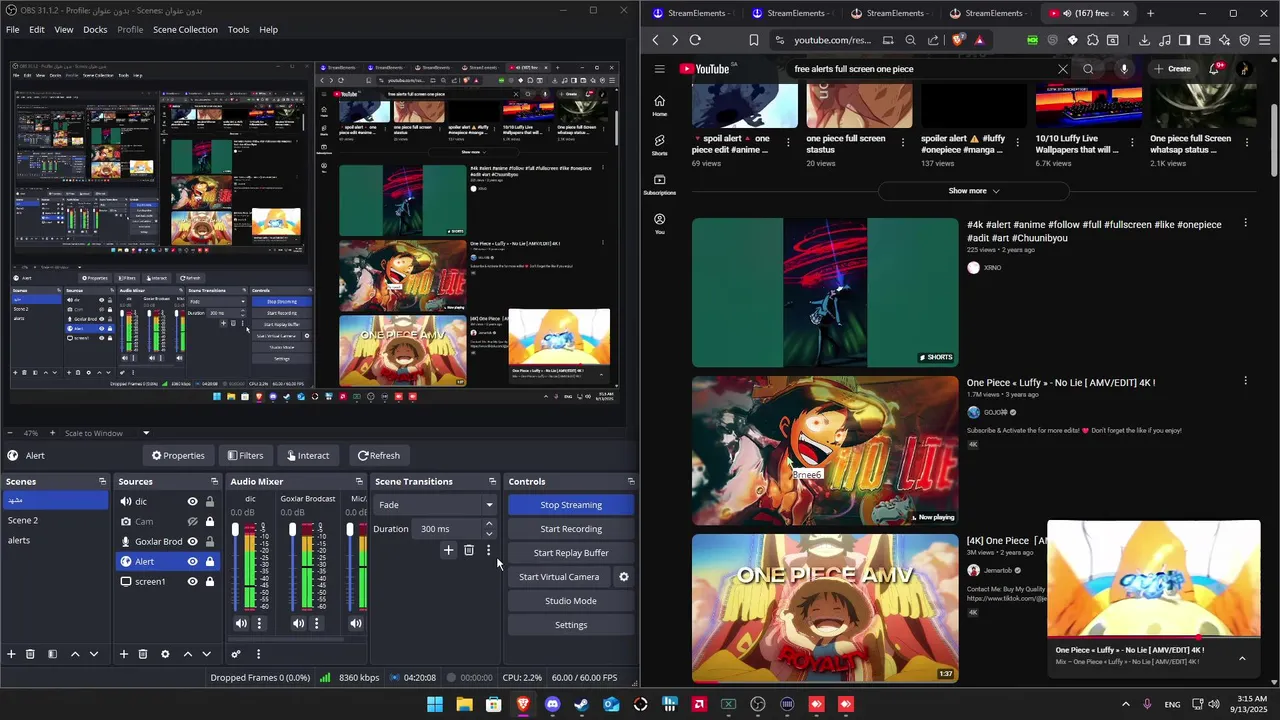The image size is (1280, 720).
Task: Open Virtual Camera settings gear
Action: click(x=624, y=577)
